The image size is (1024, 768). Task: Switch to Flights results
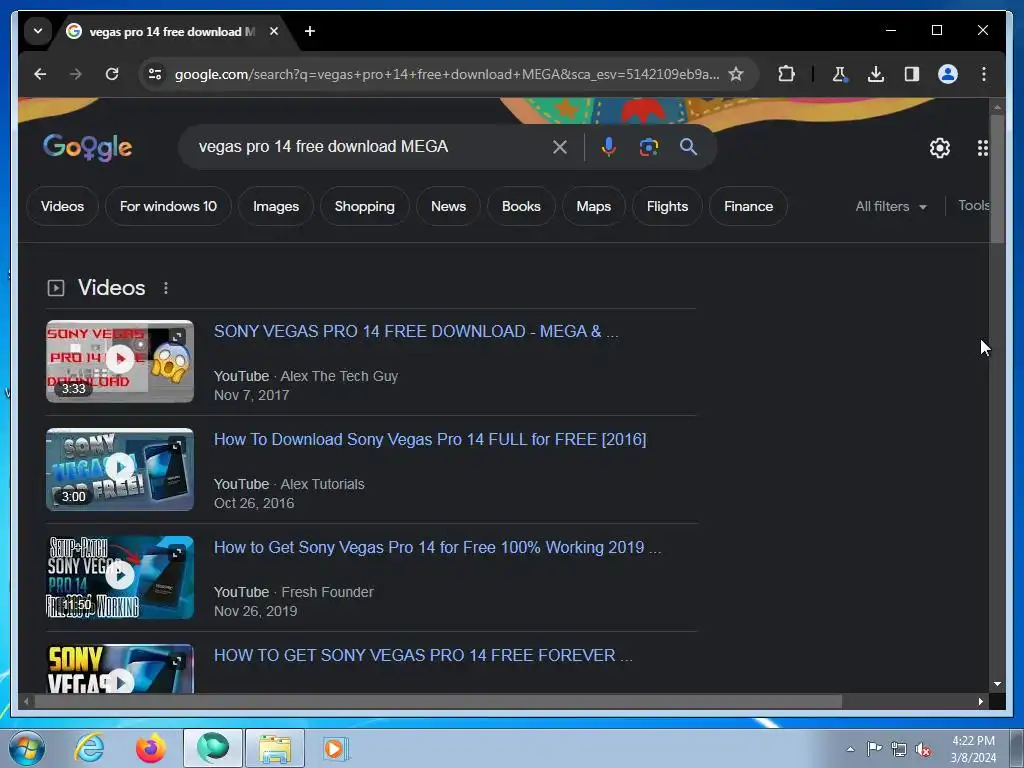coord(667,206)
